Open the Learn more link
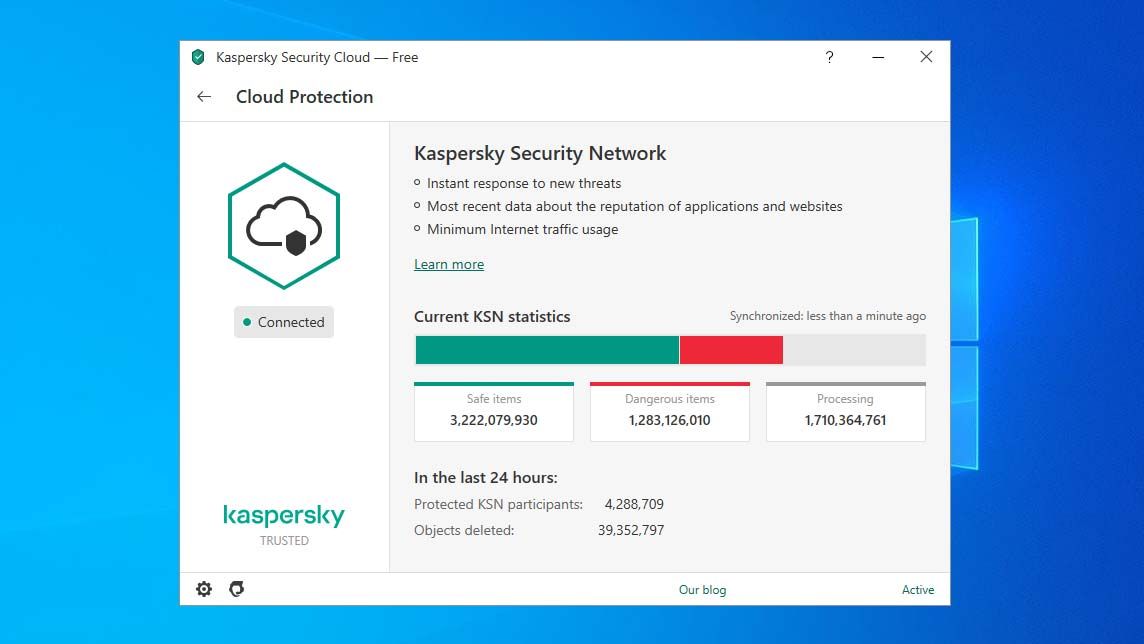Screen dimensions: 1144x644 (x=449, y=264)
